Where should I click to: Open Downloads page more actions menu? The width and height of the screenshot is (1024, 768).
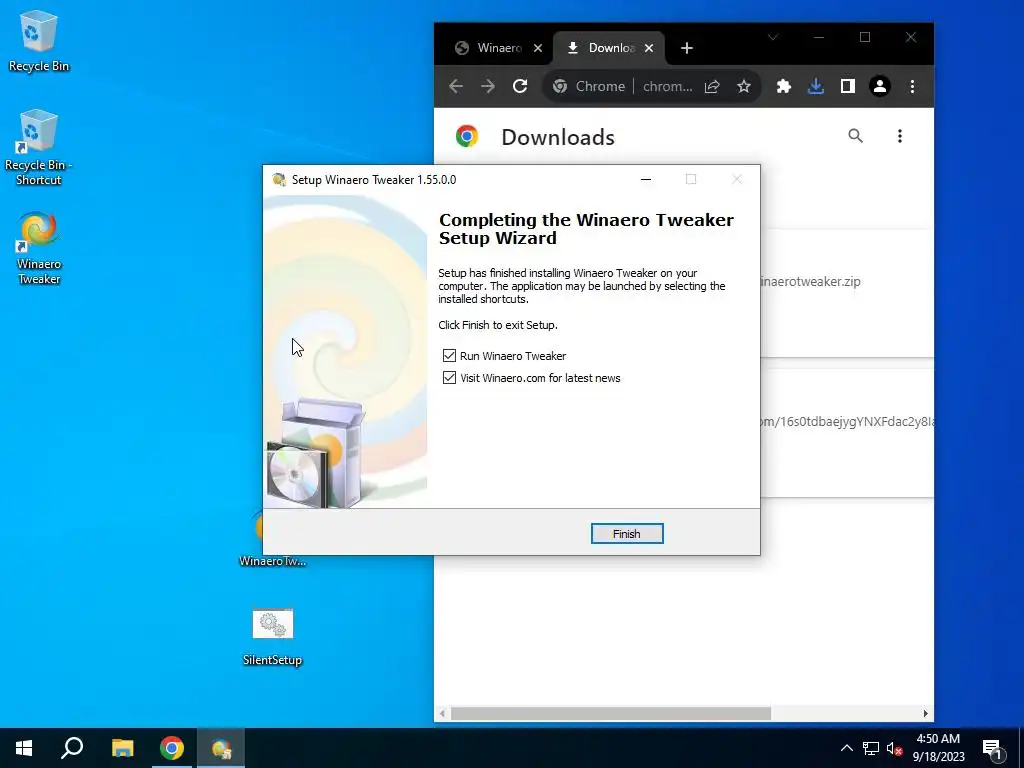900,136
